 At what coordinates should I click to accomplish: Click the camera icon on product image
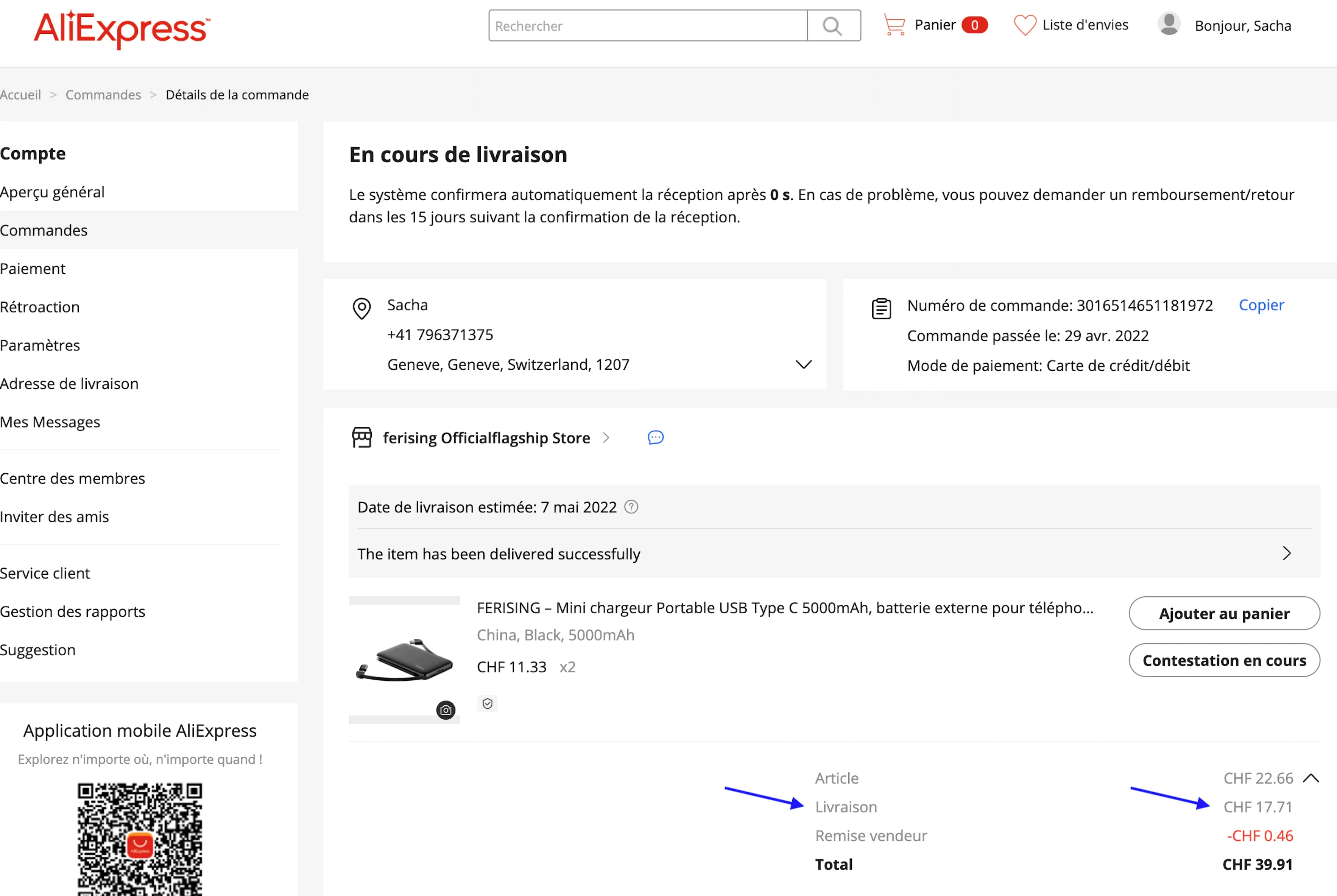click(x=446, y=710)
